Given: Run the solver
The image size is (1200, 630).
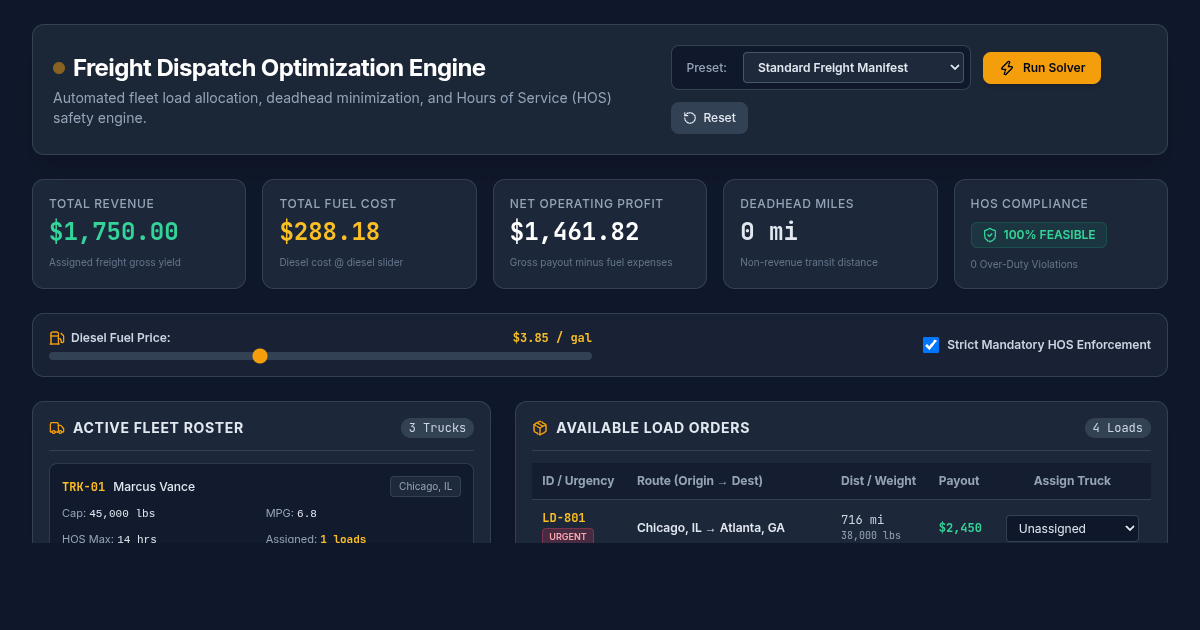Looking at the screenshot, I should click(1042, 68).
